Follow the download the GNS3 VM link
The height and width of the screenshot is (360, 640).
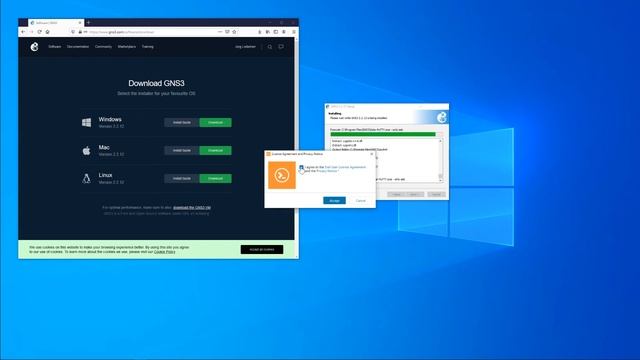click(x=192, y=208)
